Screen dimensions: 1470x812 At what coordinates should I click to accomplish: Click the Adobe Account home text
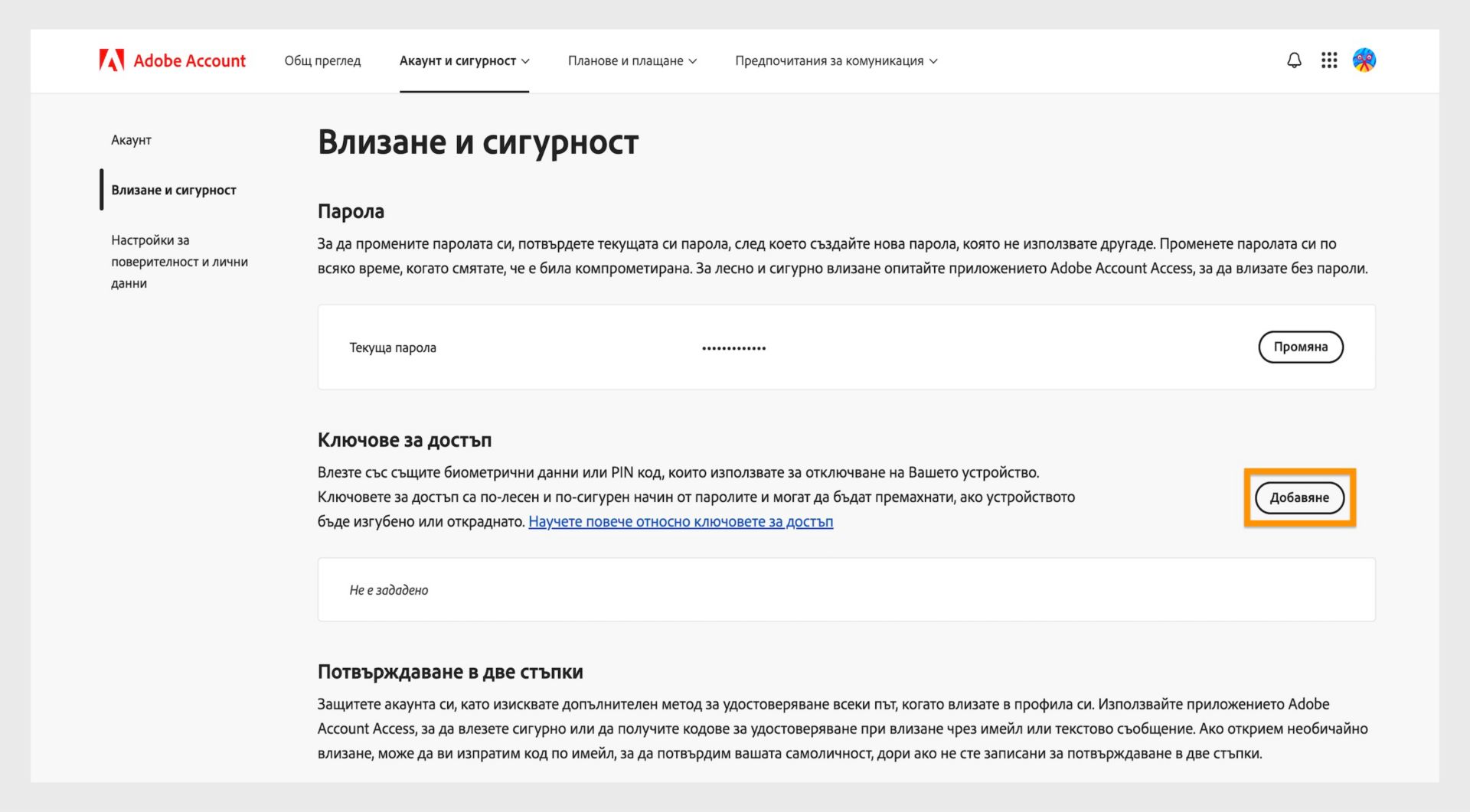189,60
